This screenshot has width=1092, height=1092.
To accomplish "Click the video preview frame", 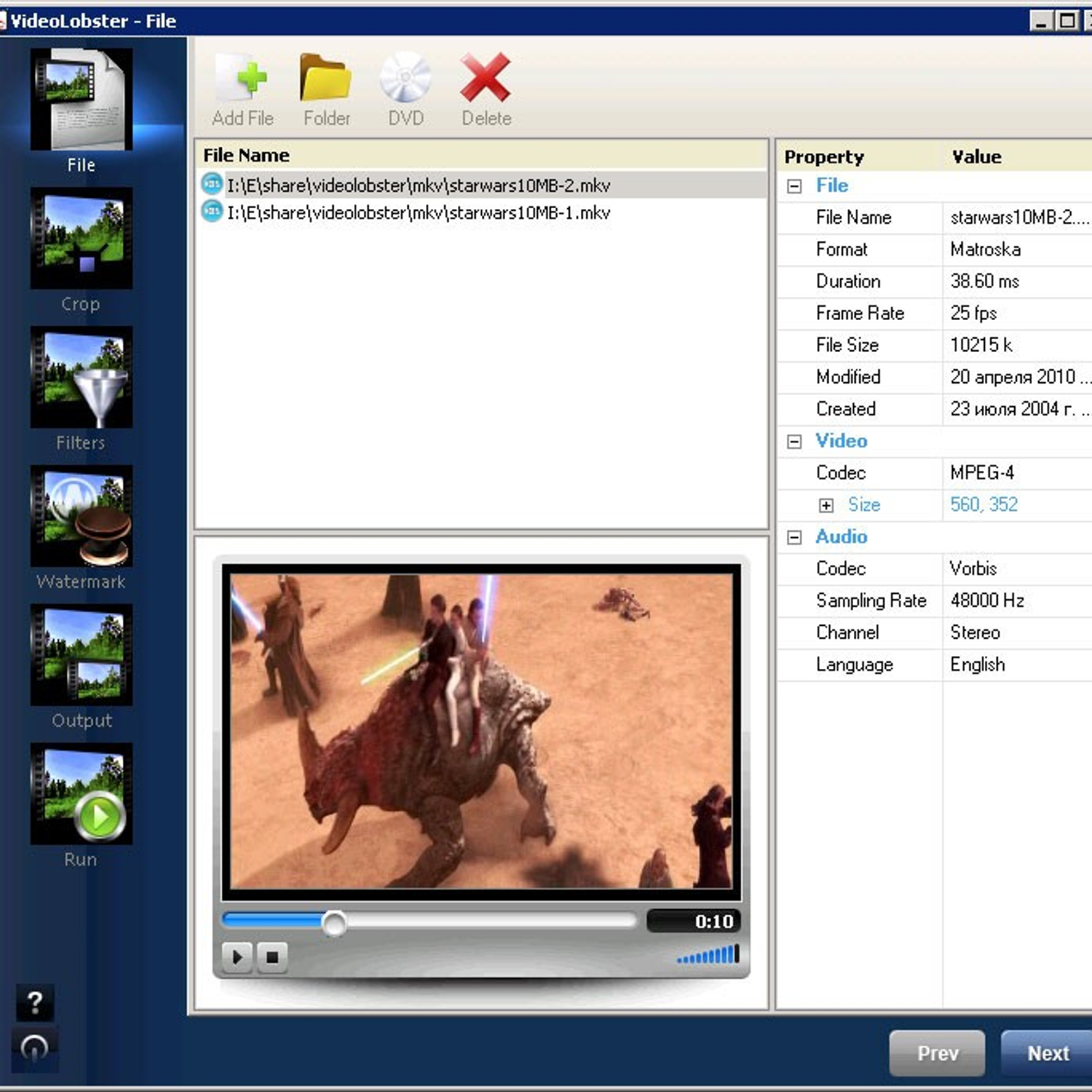I will pos(481,731).
